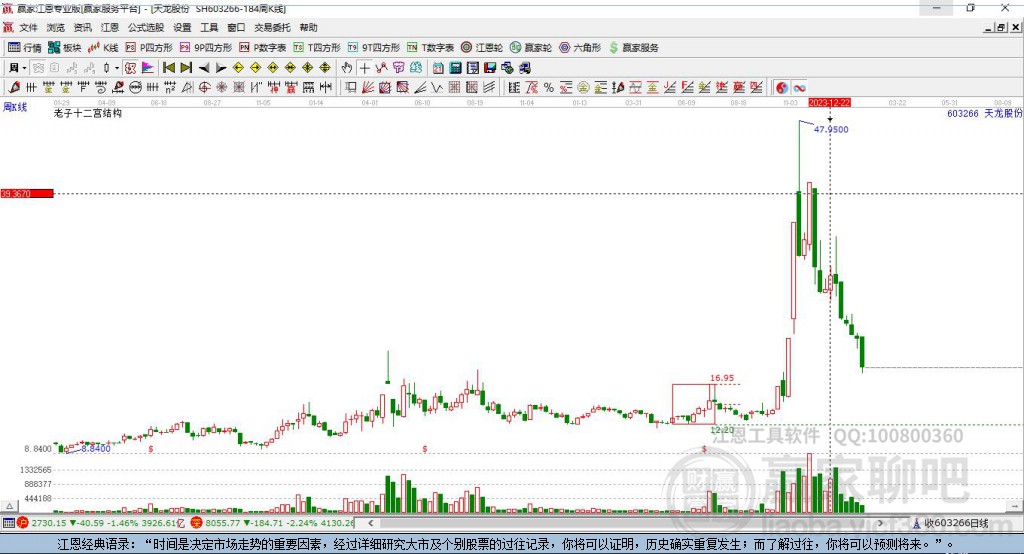1024x554 pixels.
Task: Click the 16.95 price annotation
Action: pos(722,378)
